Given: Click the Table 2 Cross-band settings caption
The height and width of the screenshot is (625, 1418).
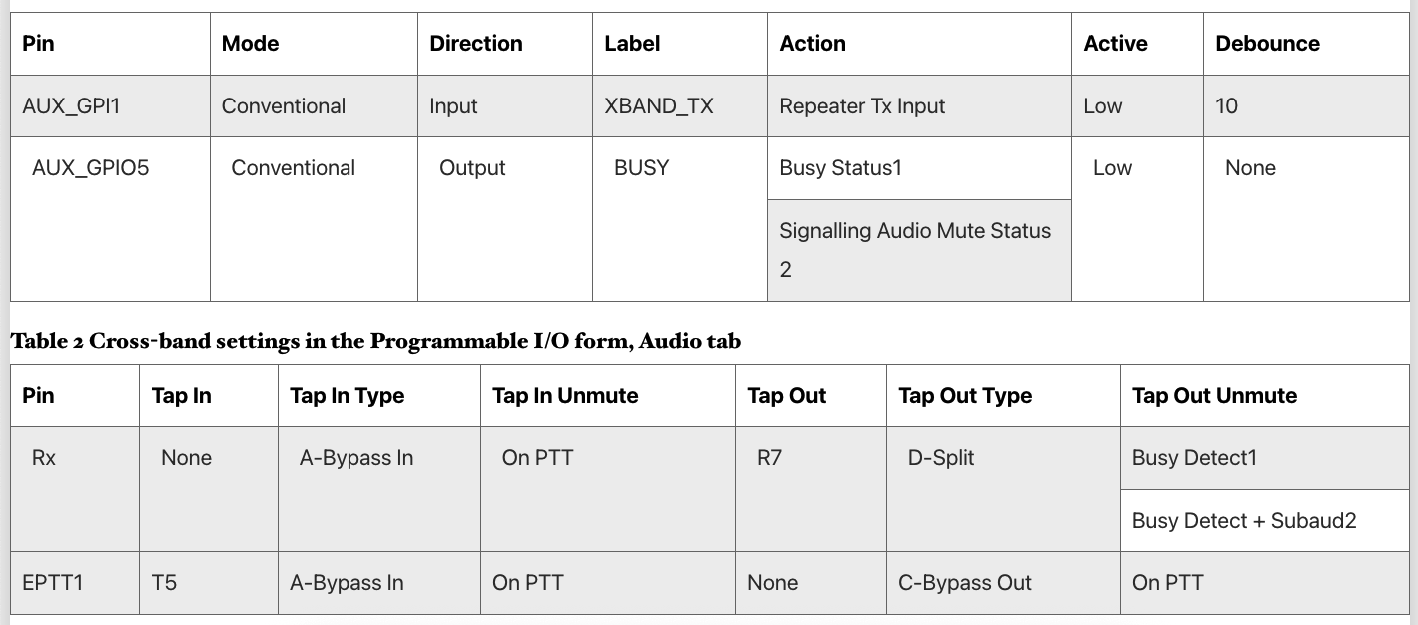Looking at the screenshot, I should click(x=376, y=341).
